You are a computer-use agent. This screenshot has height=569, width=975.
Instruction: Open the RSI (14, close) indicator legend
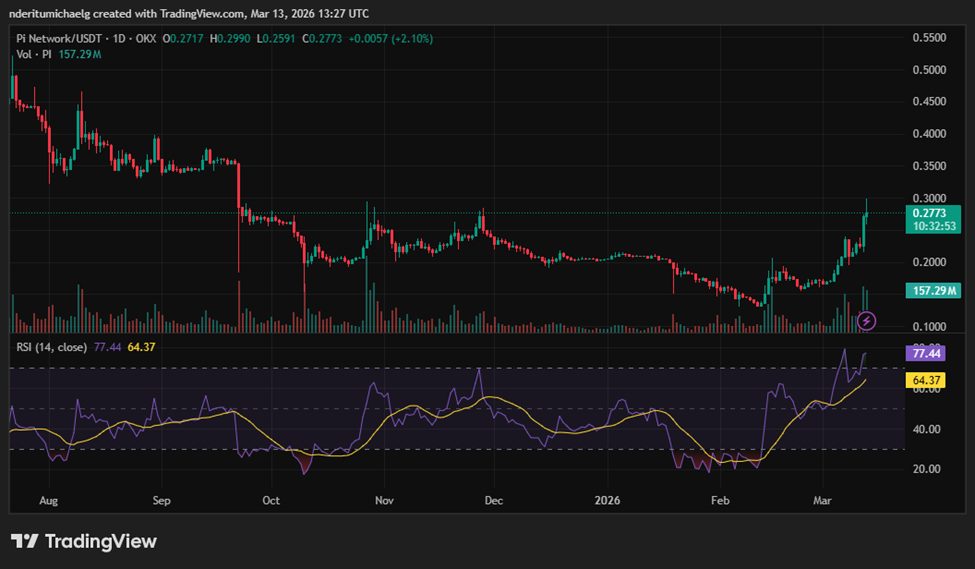pos(50,346)
